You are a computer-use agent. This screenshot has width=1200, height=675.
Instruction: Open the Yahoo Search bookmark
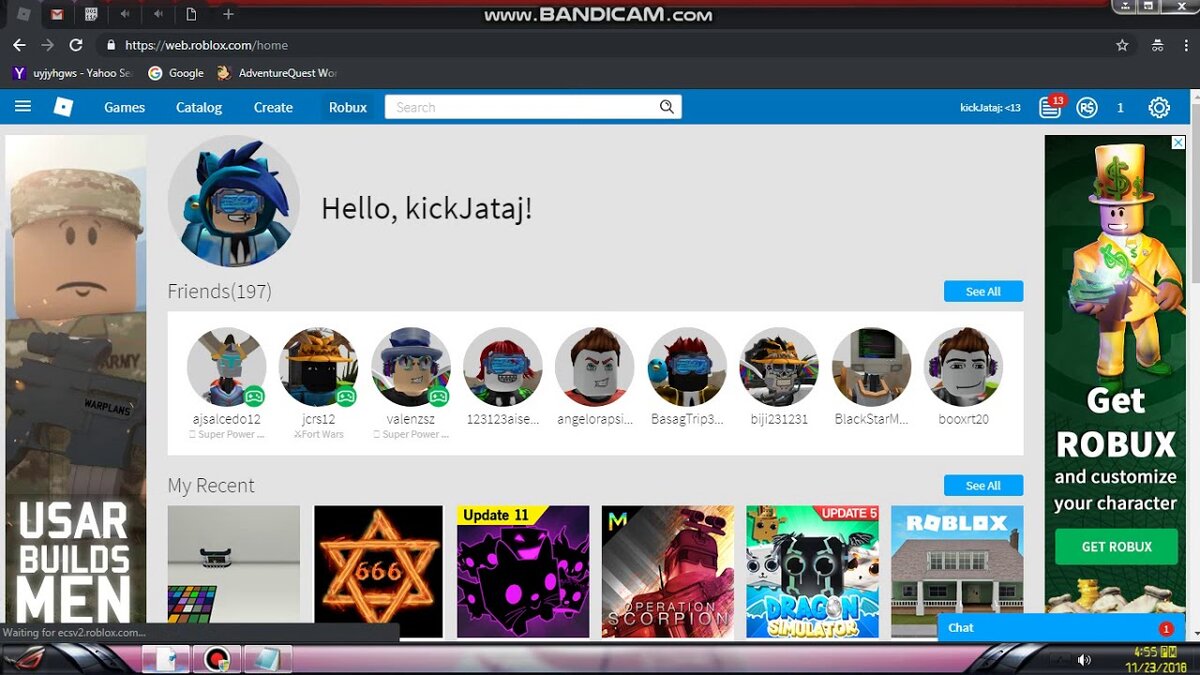click(x=71, y=73)
